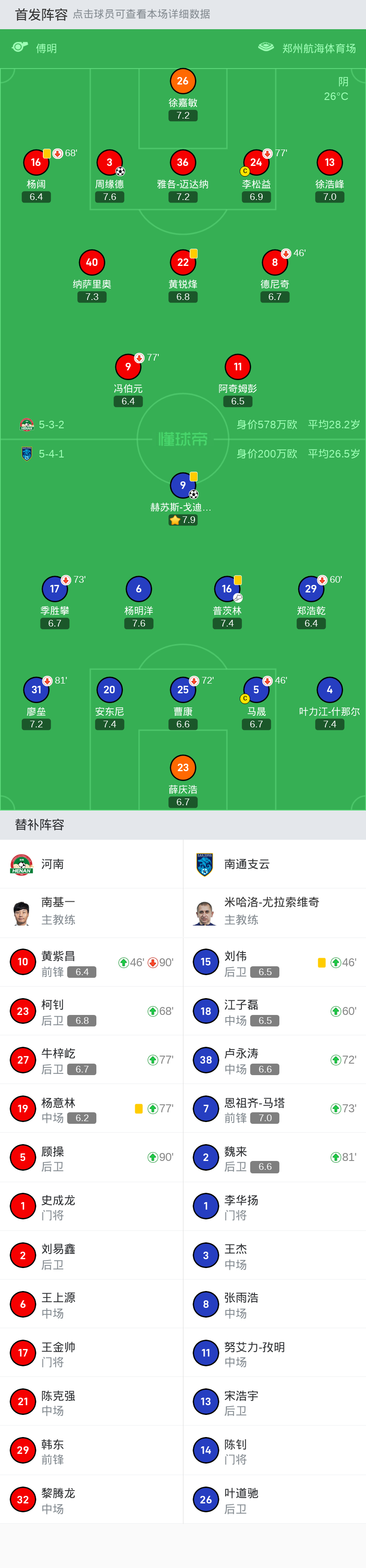
Task: Open 阿奇姆彭 number 11 player details
Action: pyautogui.click(x=238, y=367)
